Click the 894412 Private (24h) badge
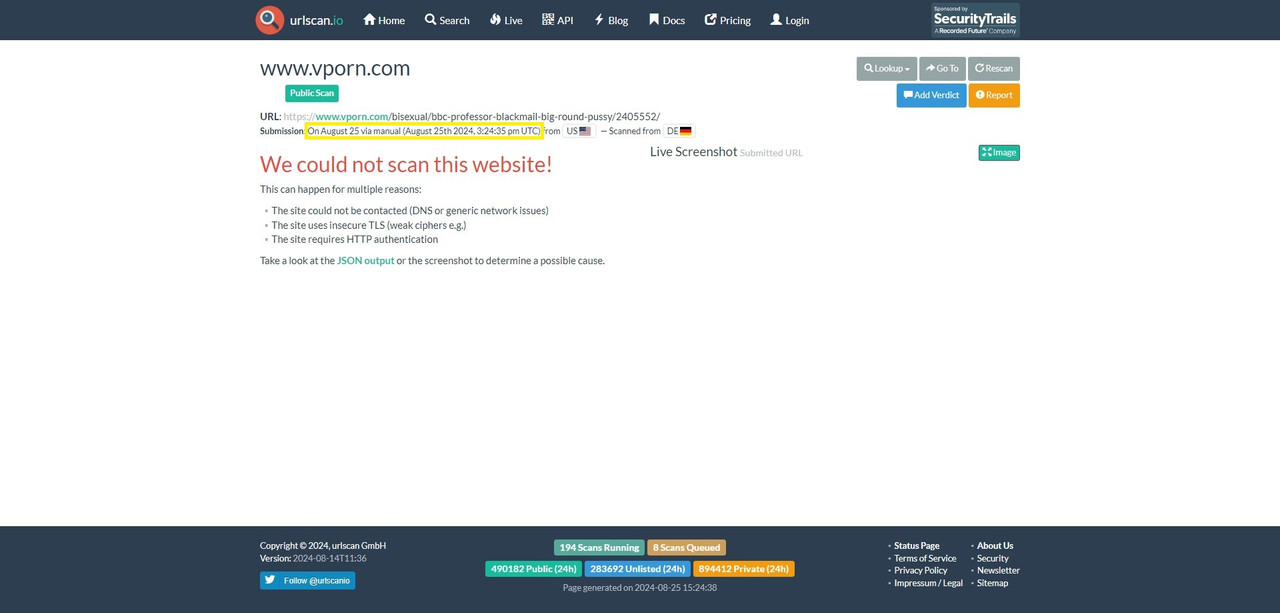This screenshot has width=1280, height=613. 743,568
